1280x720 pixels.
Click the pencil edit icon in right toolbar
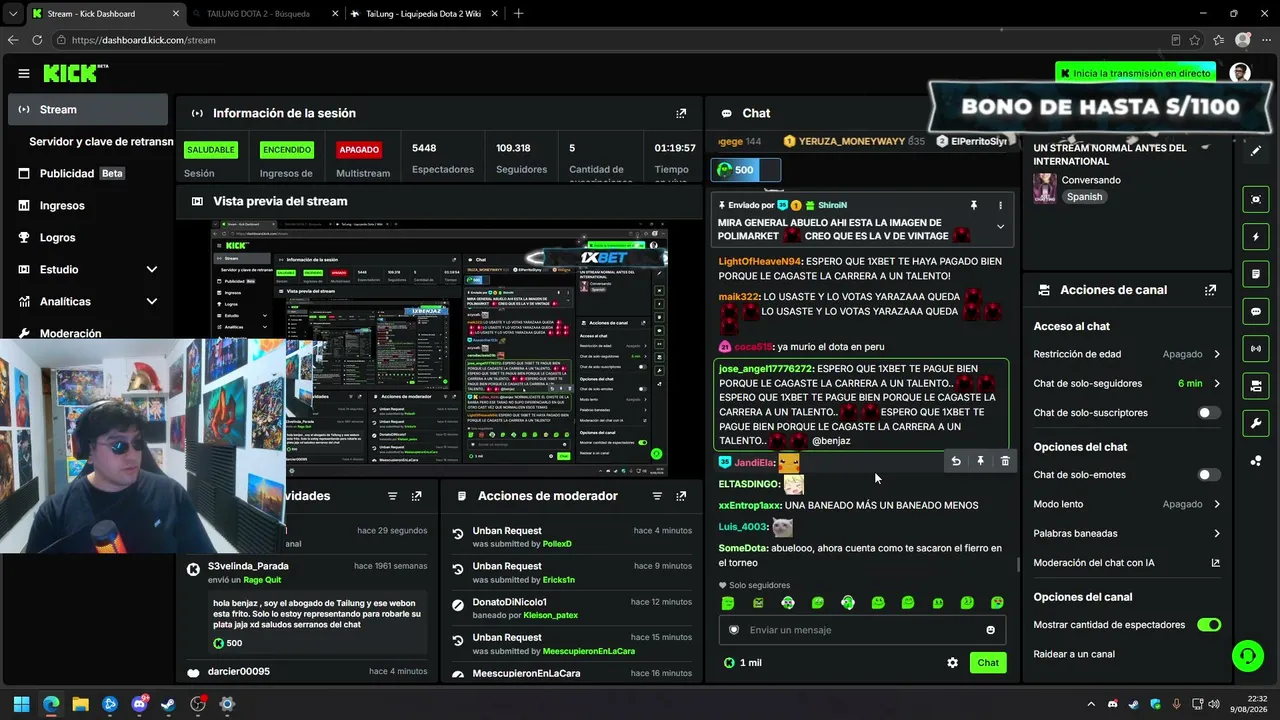(x=1256, y=151)
